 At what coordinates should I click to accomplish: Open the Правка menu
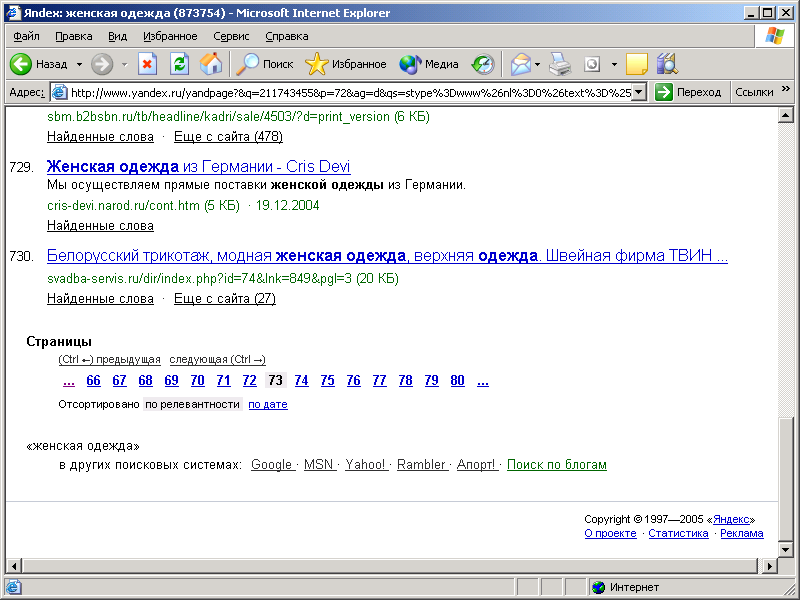coord(73,36)
